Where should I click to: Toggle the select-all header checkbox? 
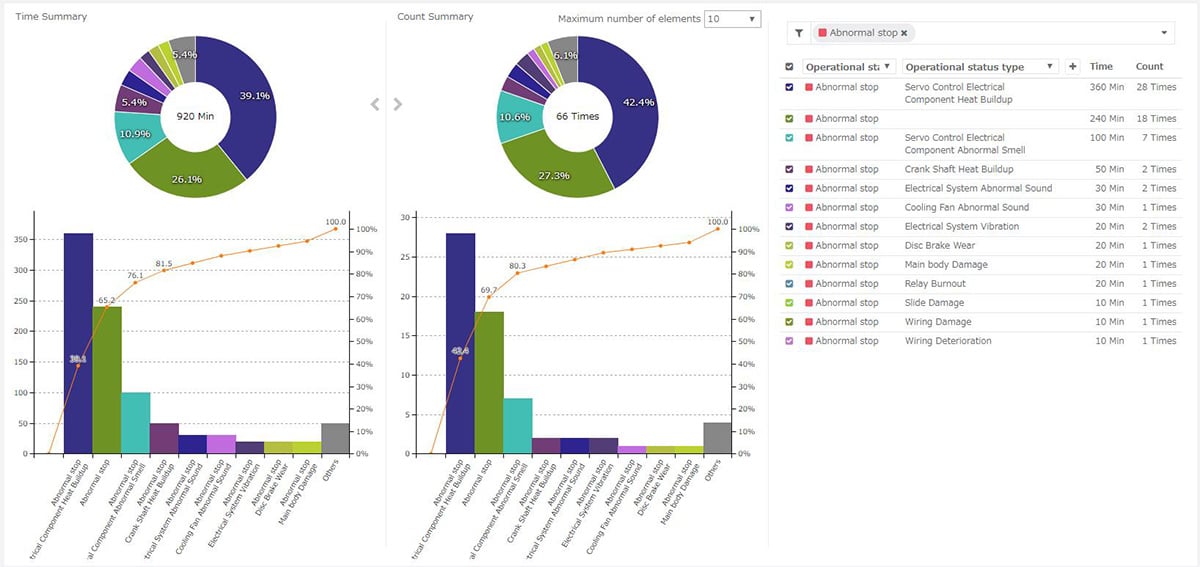[789, 67]
